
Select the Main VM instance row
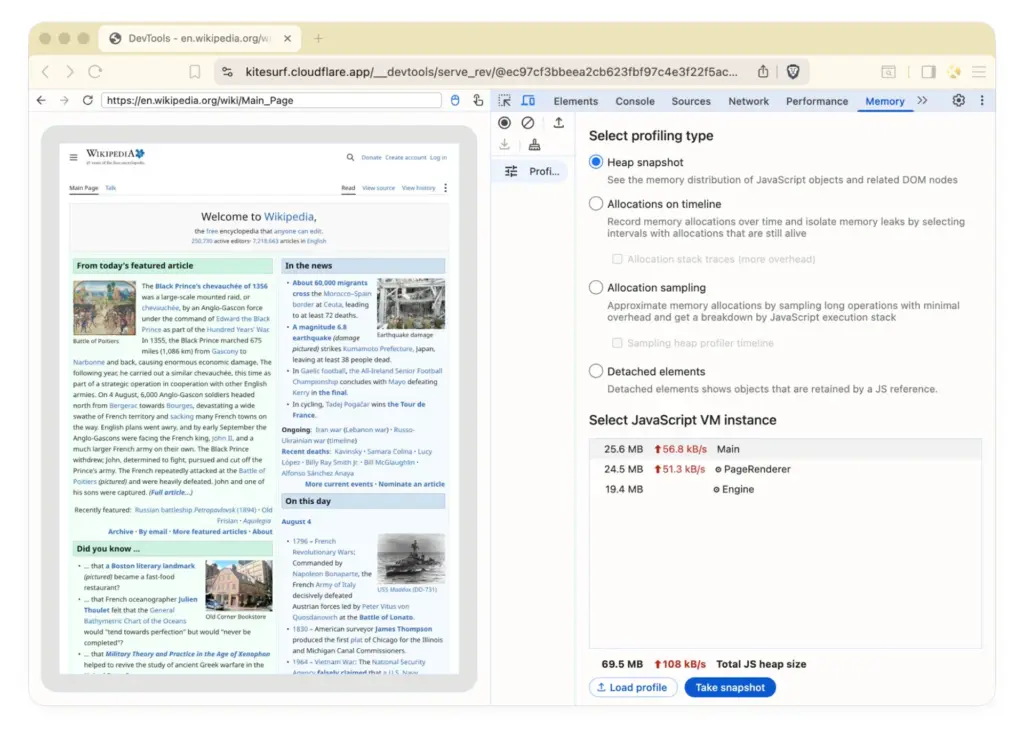(x=785, y=449)
